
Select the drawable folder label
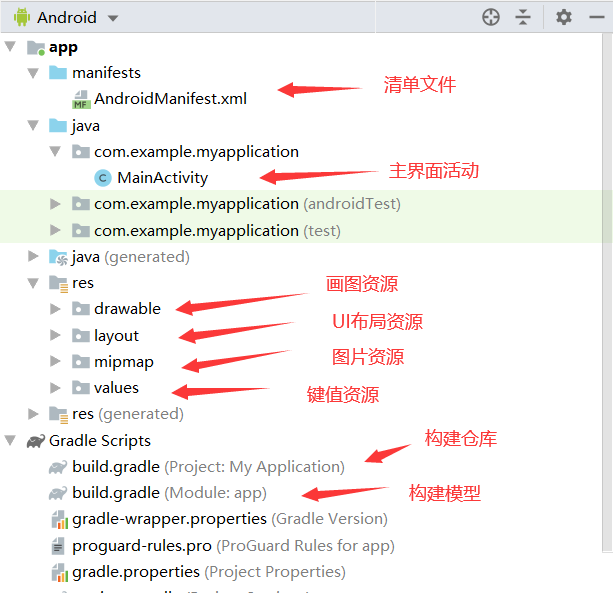[127, 309]
